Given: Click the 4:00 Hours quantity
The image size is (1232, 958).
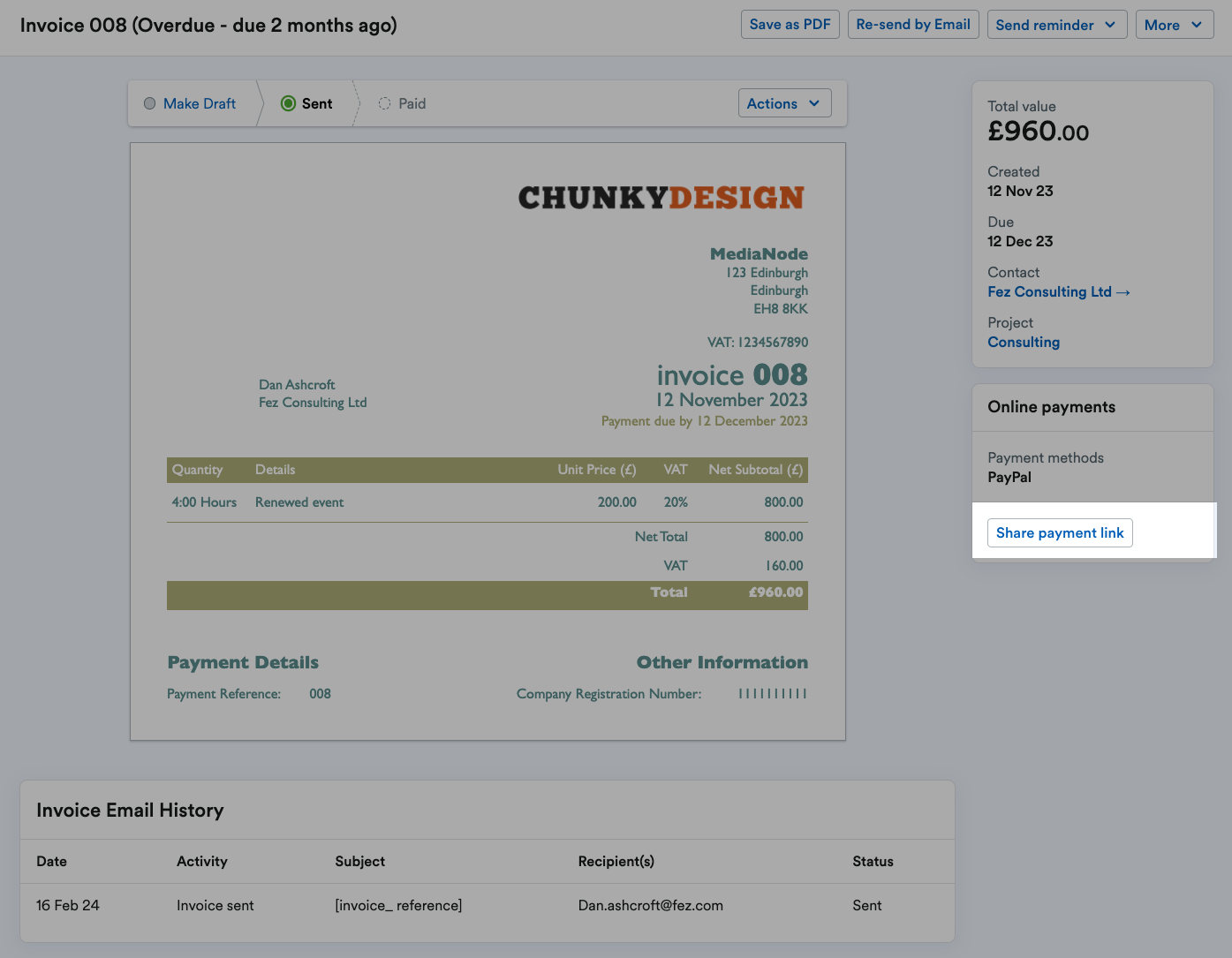Looking at the screenshot, I should (204, 502).
